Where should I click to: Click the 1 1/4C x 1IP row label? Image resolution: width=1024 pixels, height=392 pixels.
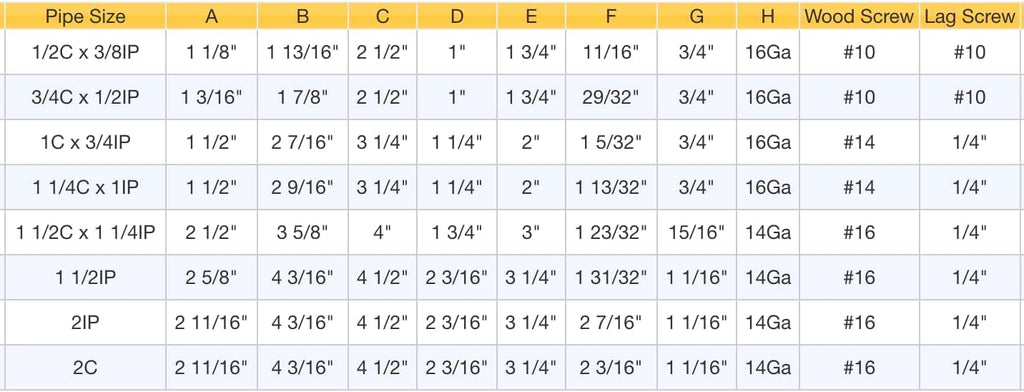(86, 188)
